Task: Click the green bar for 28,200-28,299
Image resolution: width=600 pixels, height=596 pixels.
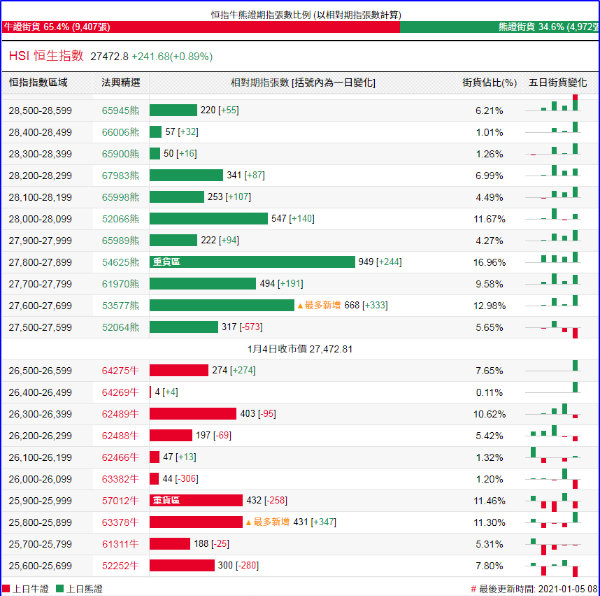Action: click(x=186, y=175)
